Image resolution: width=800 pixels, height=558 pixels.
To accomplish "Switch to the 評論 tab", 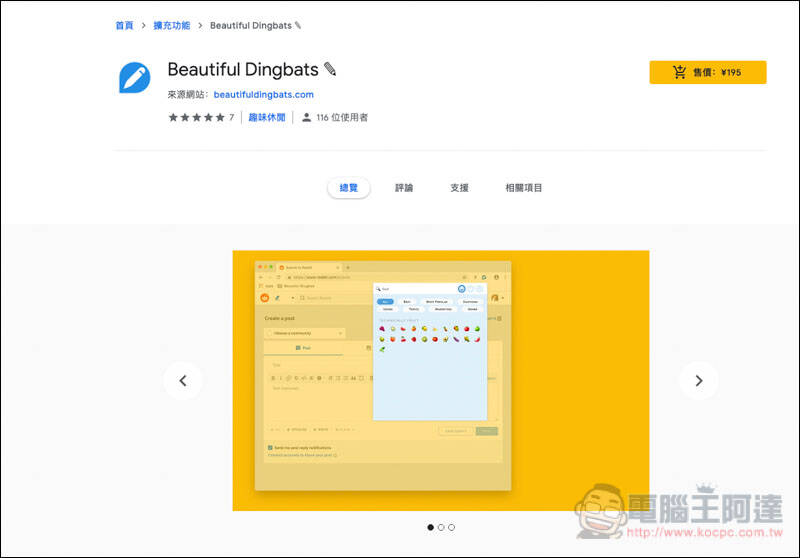I will (x=404, y=188).
